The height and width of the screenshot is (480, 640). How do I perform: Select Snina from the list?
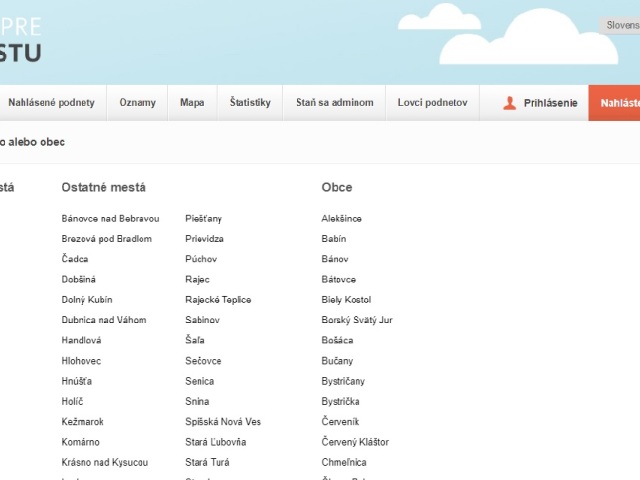(197, 402)
